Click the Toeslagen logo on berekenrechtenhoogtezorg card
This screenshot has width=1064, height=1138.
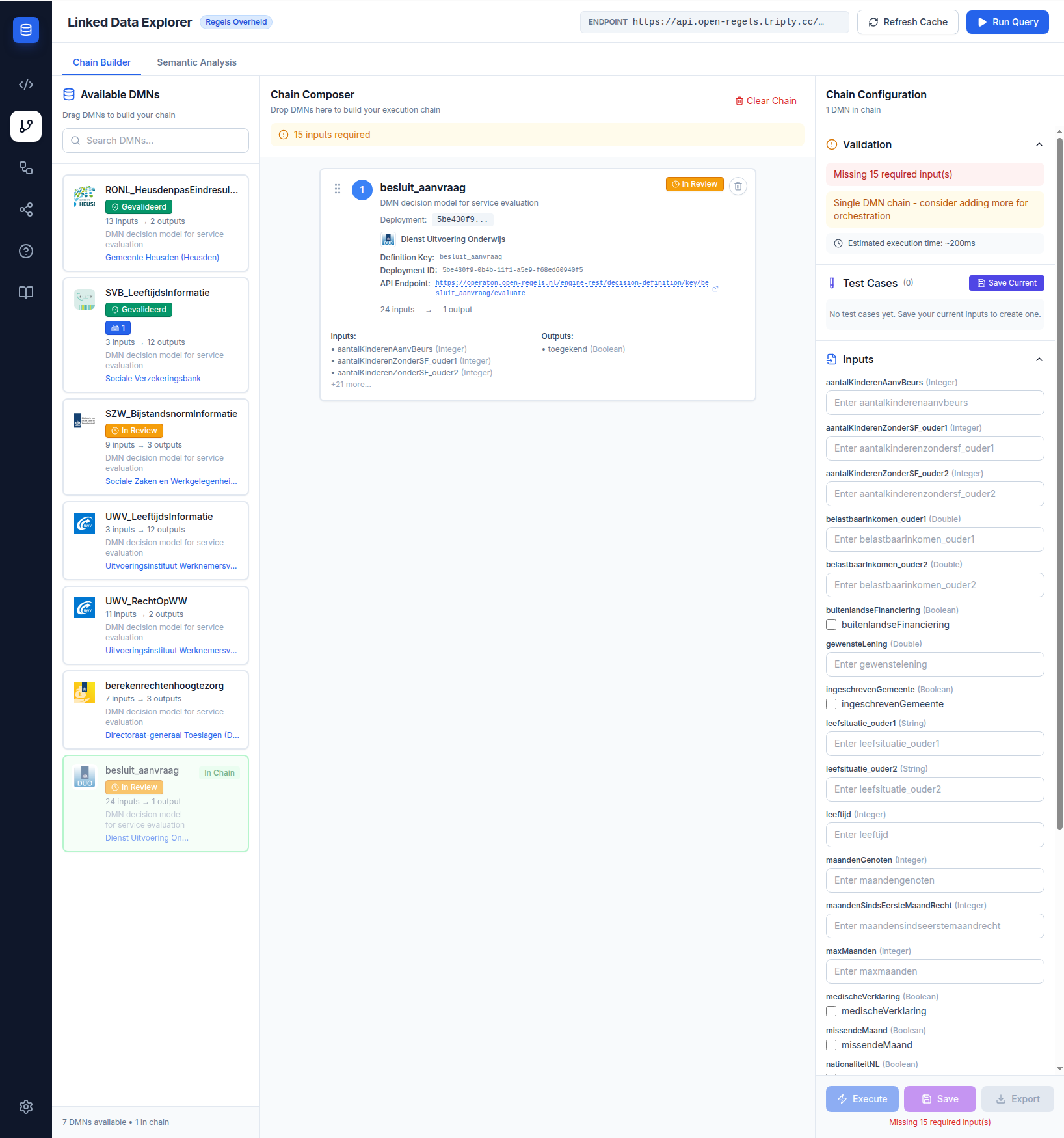85,692
